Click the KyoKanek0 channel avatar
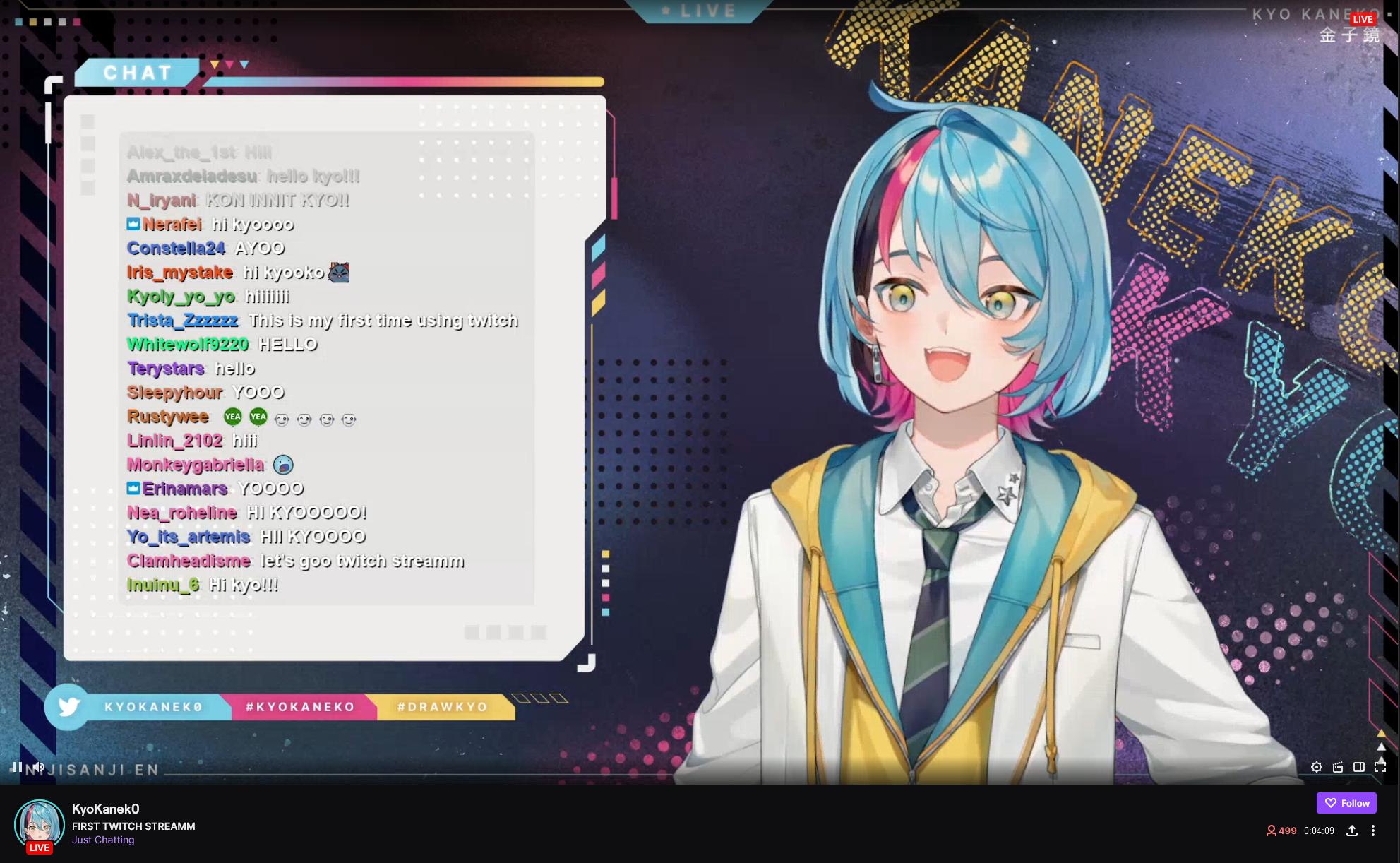This screenshot has width=1400, height=863. (40, 825)
